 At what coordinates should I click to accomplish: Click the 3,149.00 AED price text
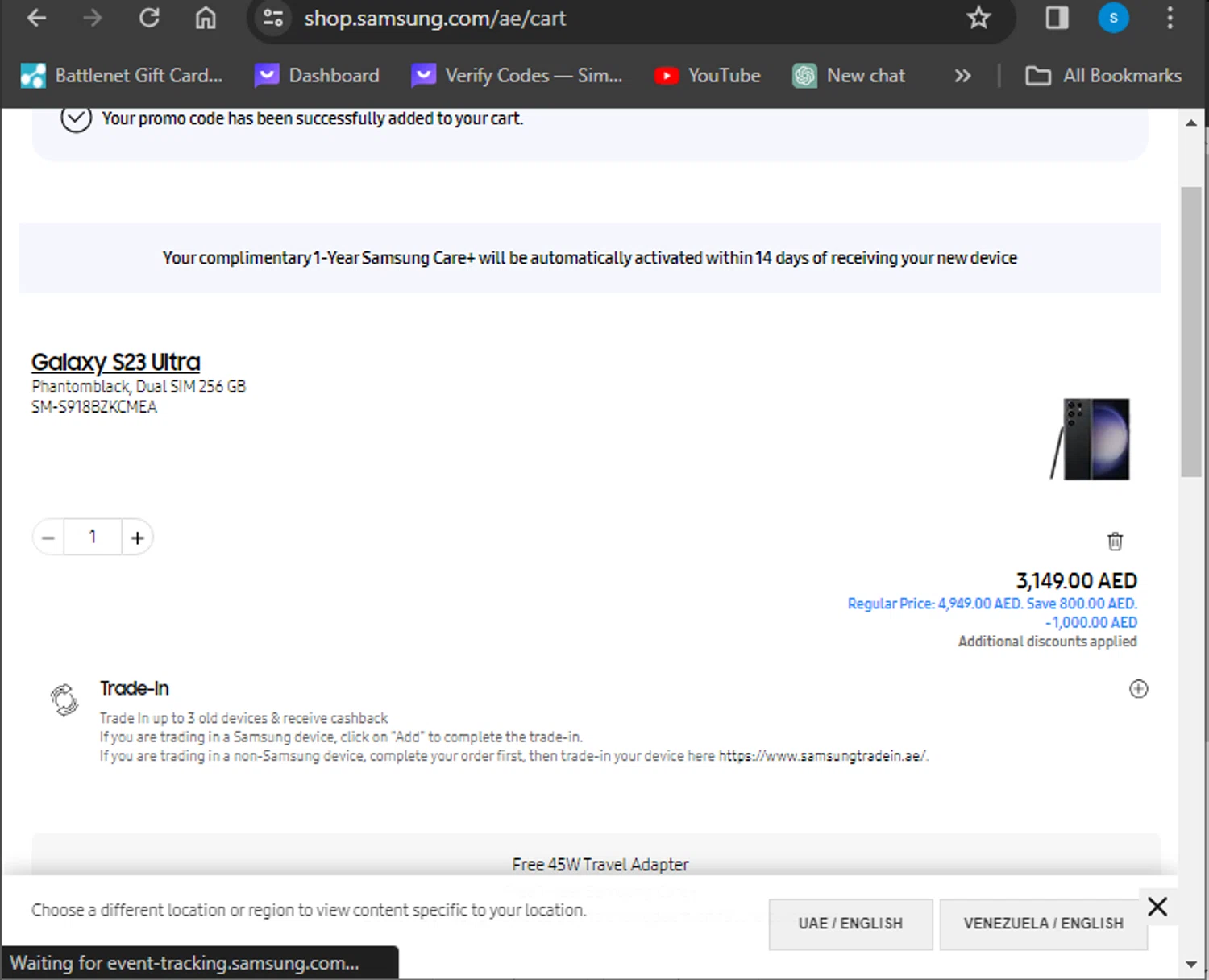pyautogui.click(x=1077, y=581)
